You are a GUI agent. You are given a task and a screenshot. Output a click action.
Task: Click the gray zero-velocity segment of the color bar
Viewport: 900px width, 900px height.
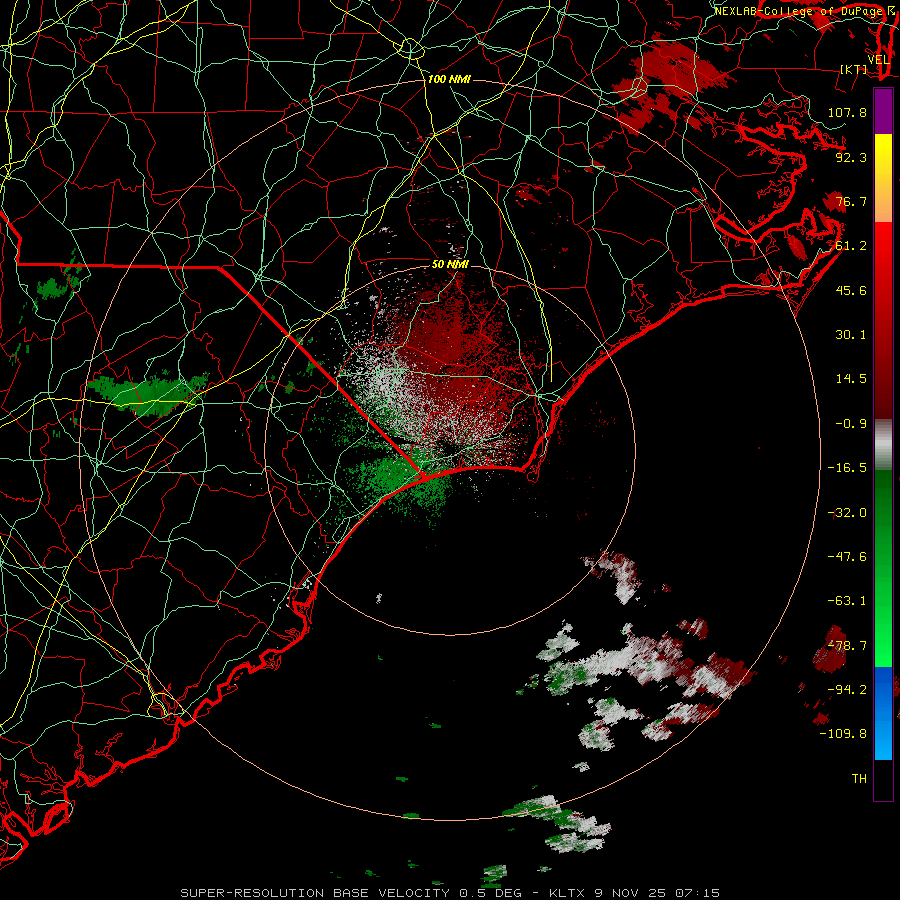click(883, 445)
